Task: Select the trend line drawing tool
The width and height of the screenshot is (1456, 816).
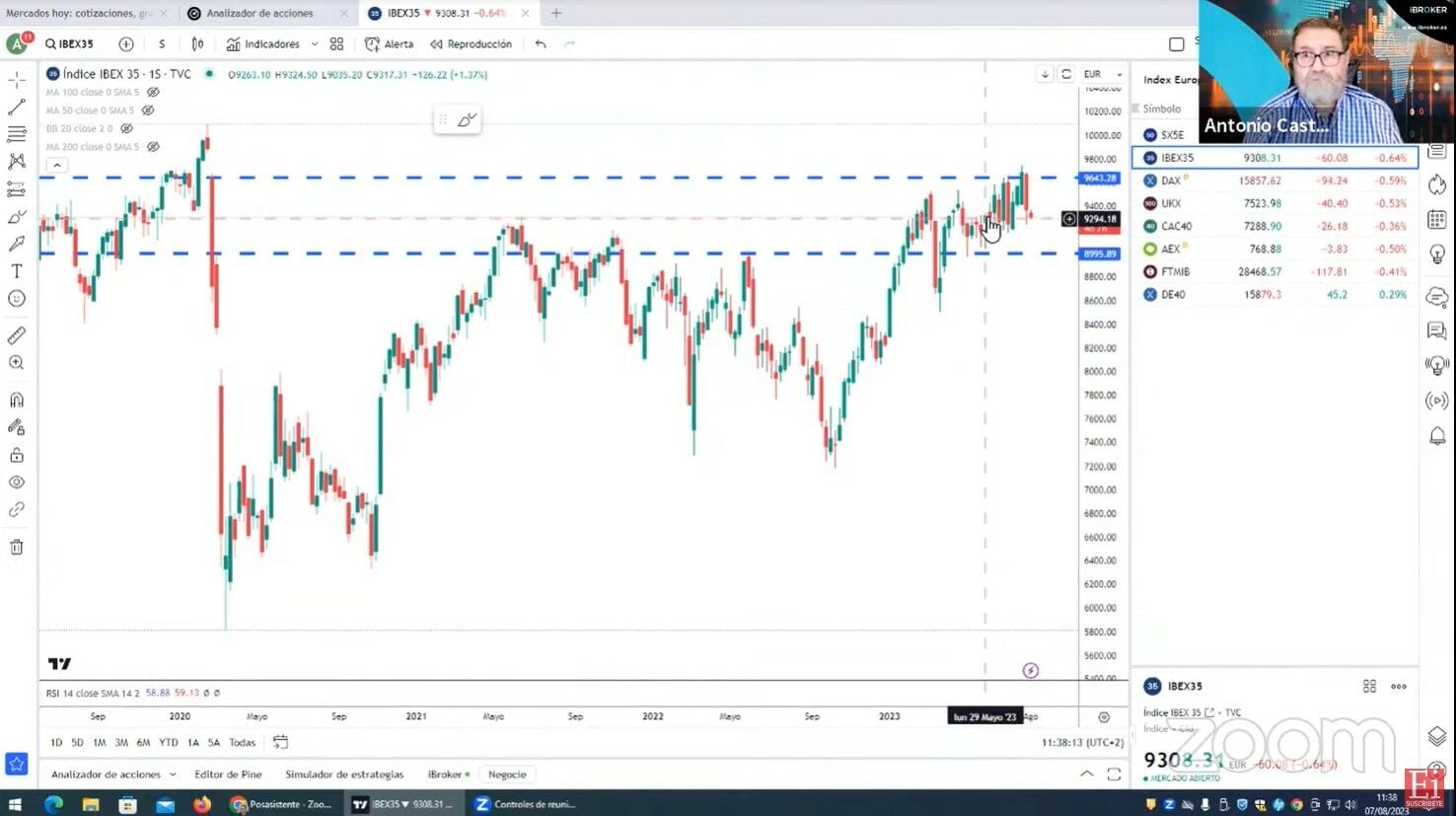Action: coord(17,107)
